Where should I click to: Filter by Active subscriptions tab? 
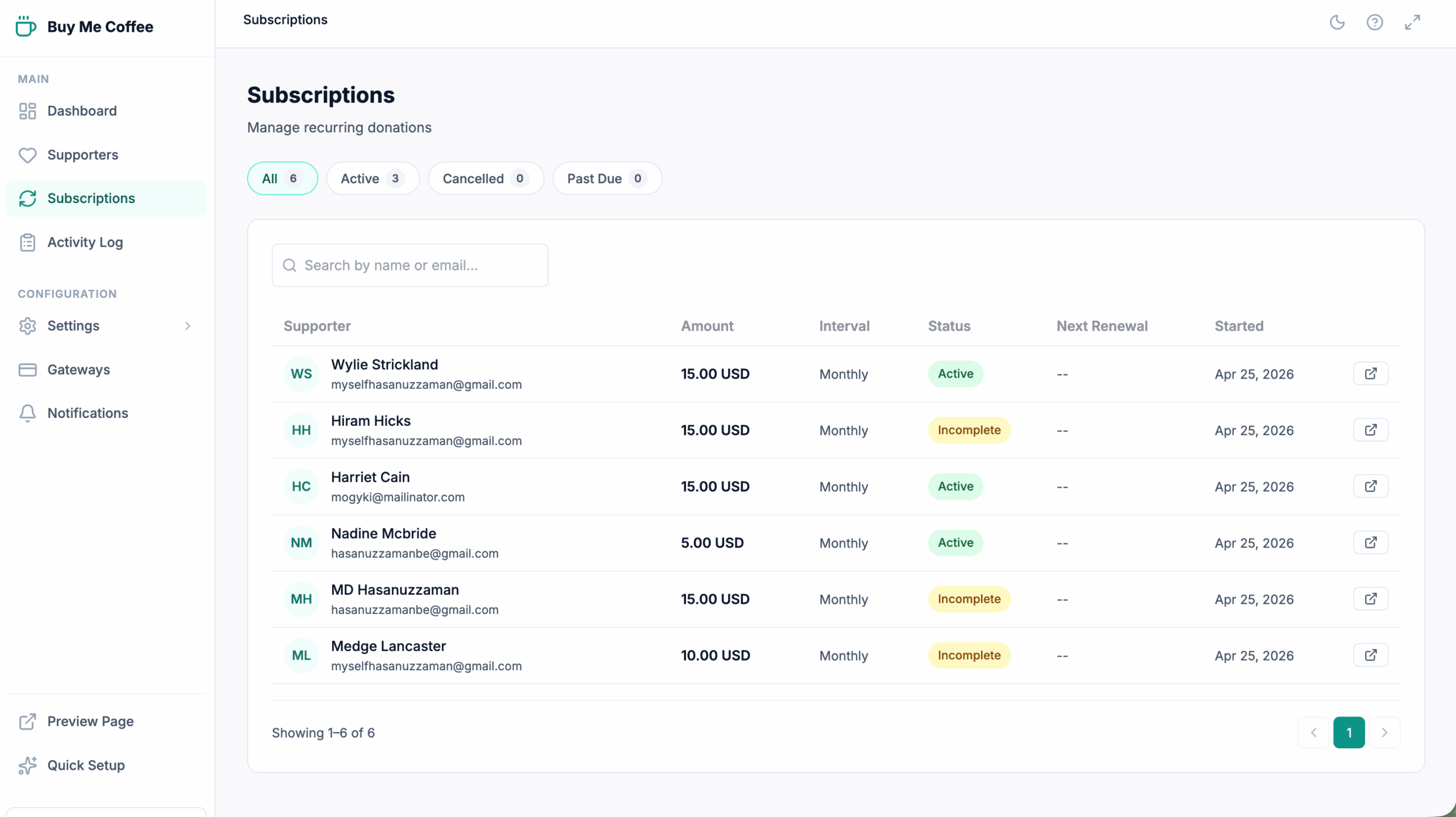coord(372,179)
